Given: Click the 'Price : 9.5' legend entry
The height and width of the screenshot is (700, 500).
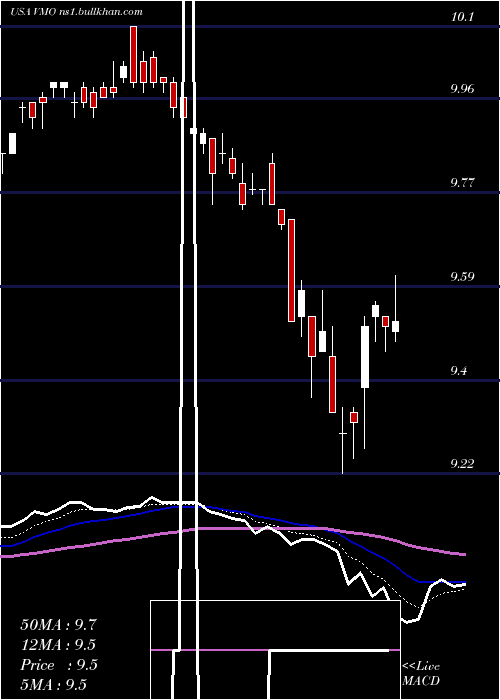Looking at the screenshot, I should tap(59, 665).
